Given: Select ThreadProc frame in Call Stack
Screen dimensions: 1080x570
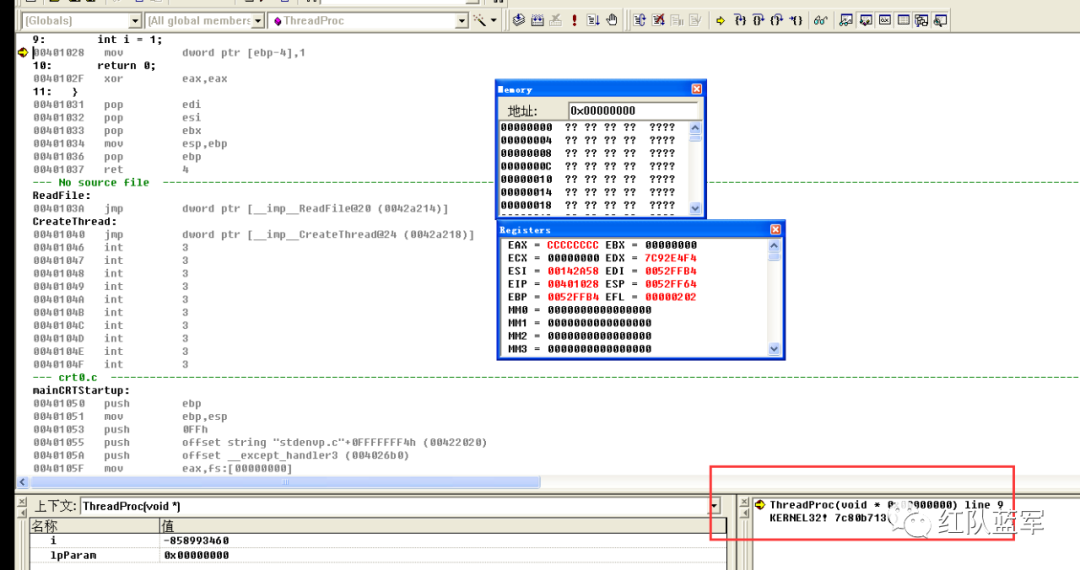Looking at the screenshot, I should coord(886,505).
